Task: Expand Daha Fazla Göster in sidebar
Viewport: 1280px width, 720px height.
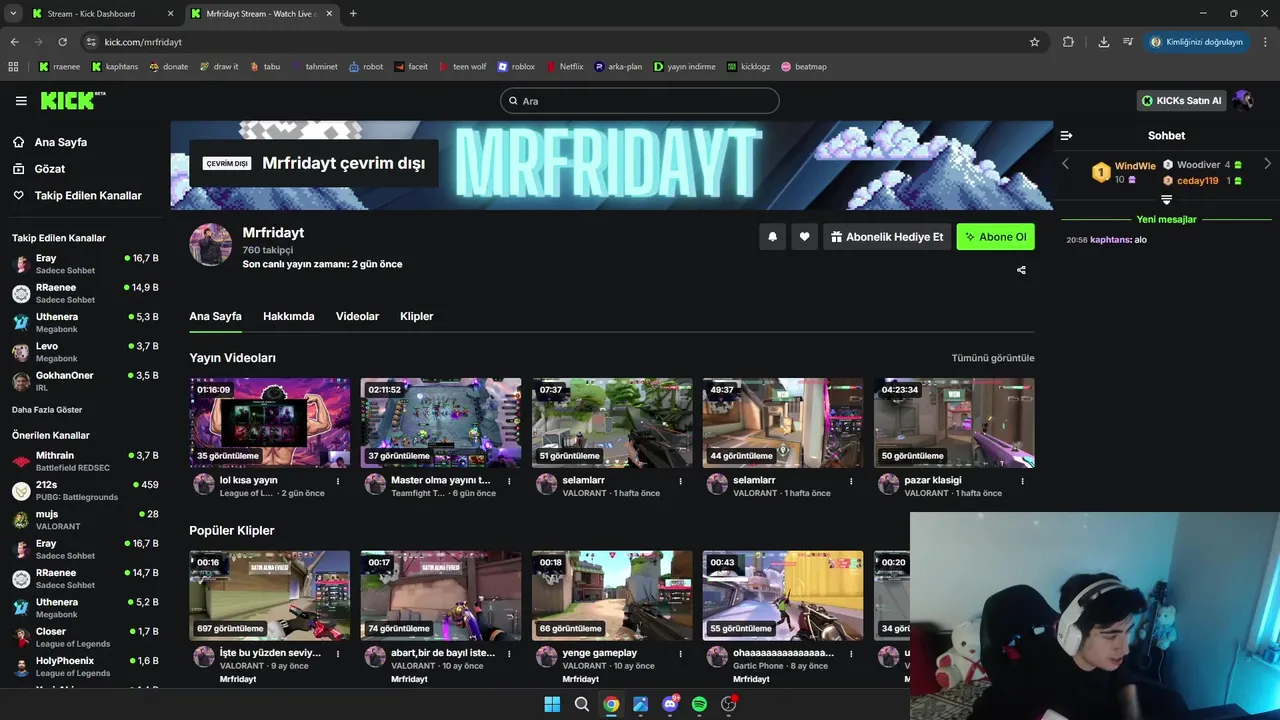Action: pos(47,410)
